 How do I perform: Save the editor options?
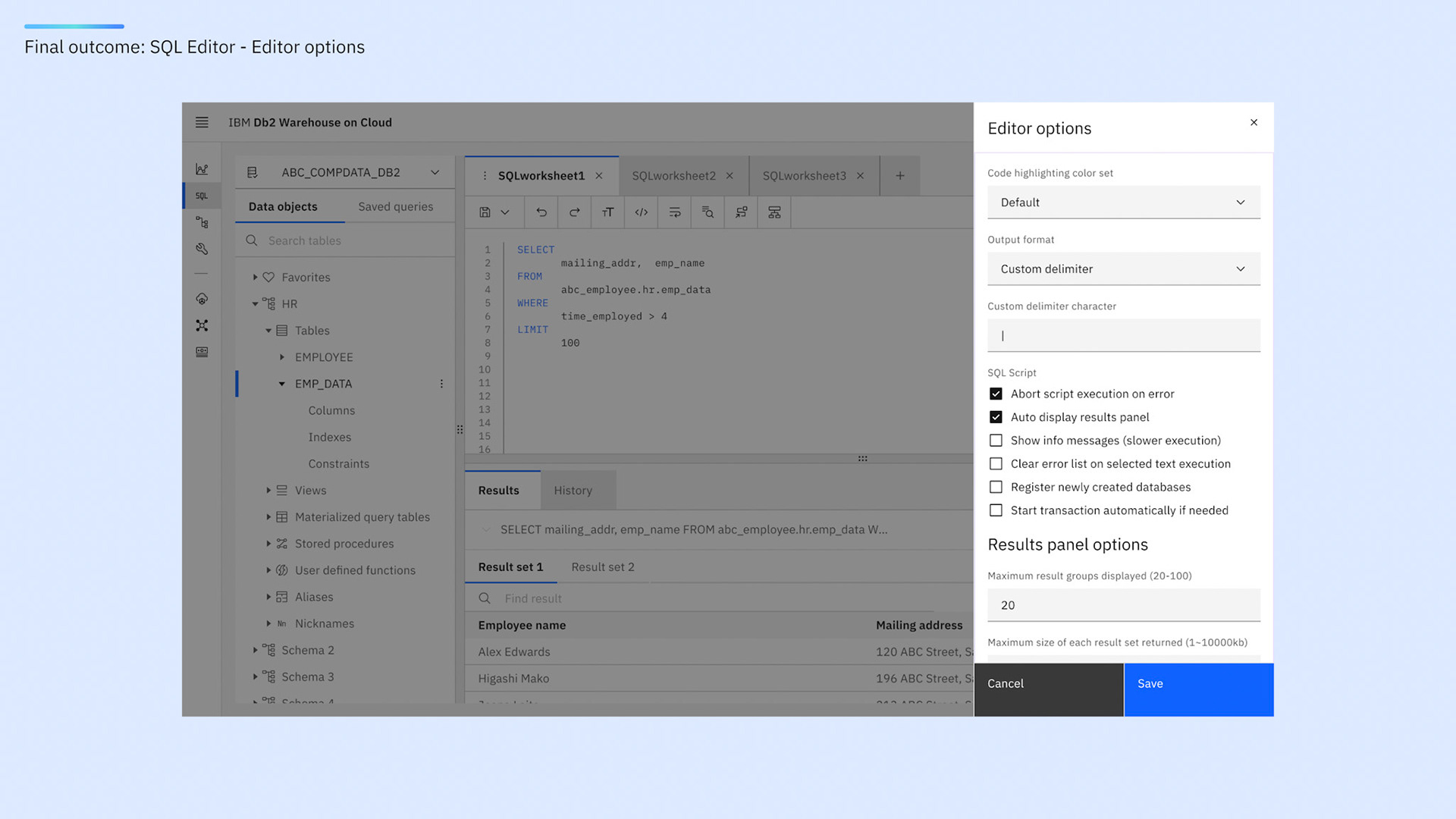click(x=1198, y=689)
